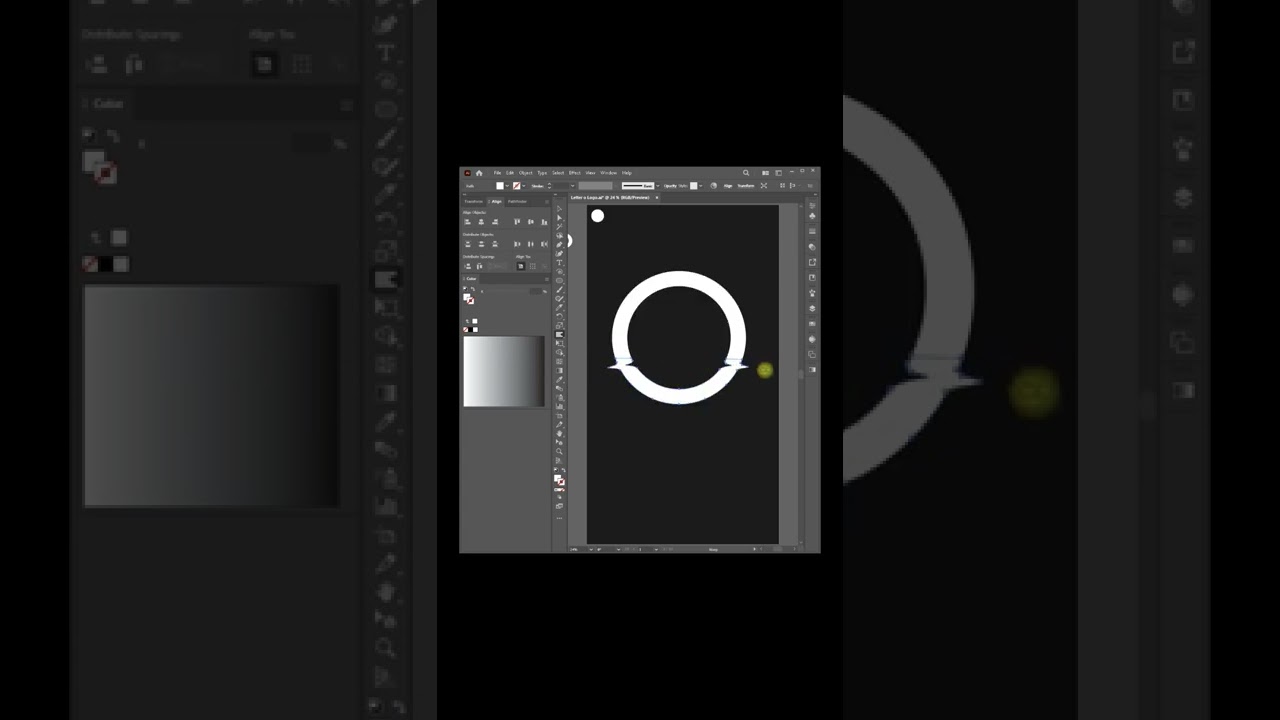1280x720 pixels.
Task: Close the Letter o Logo.ai document tab
Action: click(657, 197)
